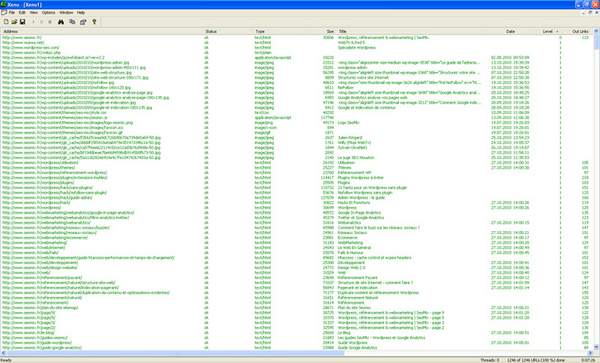The height and width of the screenshot is (363, 600).
Task: Select the row titled "WebMarketing"
Action: [x=297, y=243]
